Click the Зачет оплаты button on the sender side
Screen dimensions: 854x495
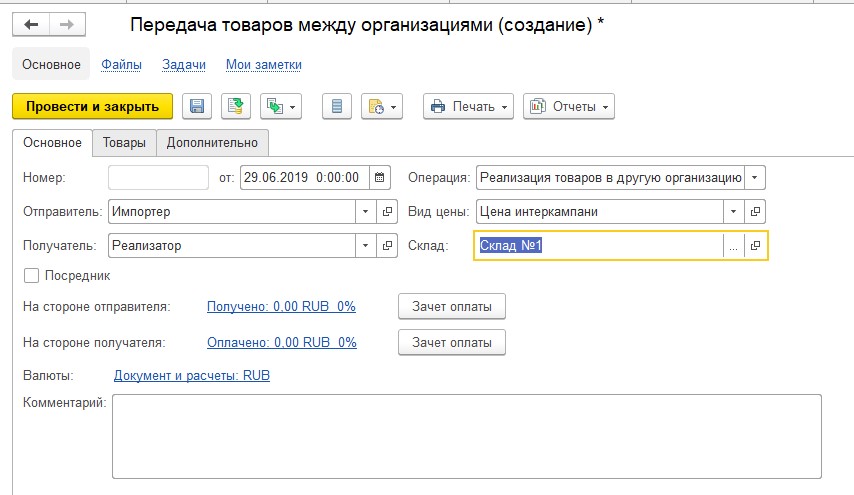tap(452, 307)
